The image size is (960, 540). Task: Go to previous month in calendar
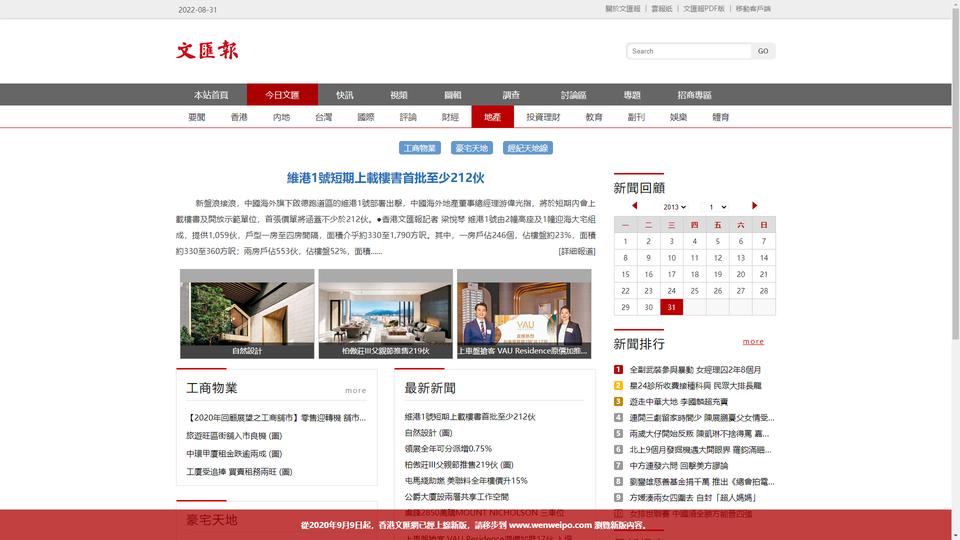pos(634,206)
